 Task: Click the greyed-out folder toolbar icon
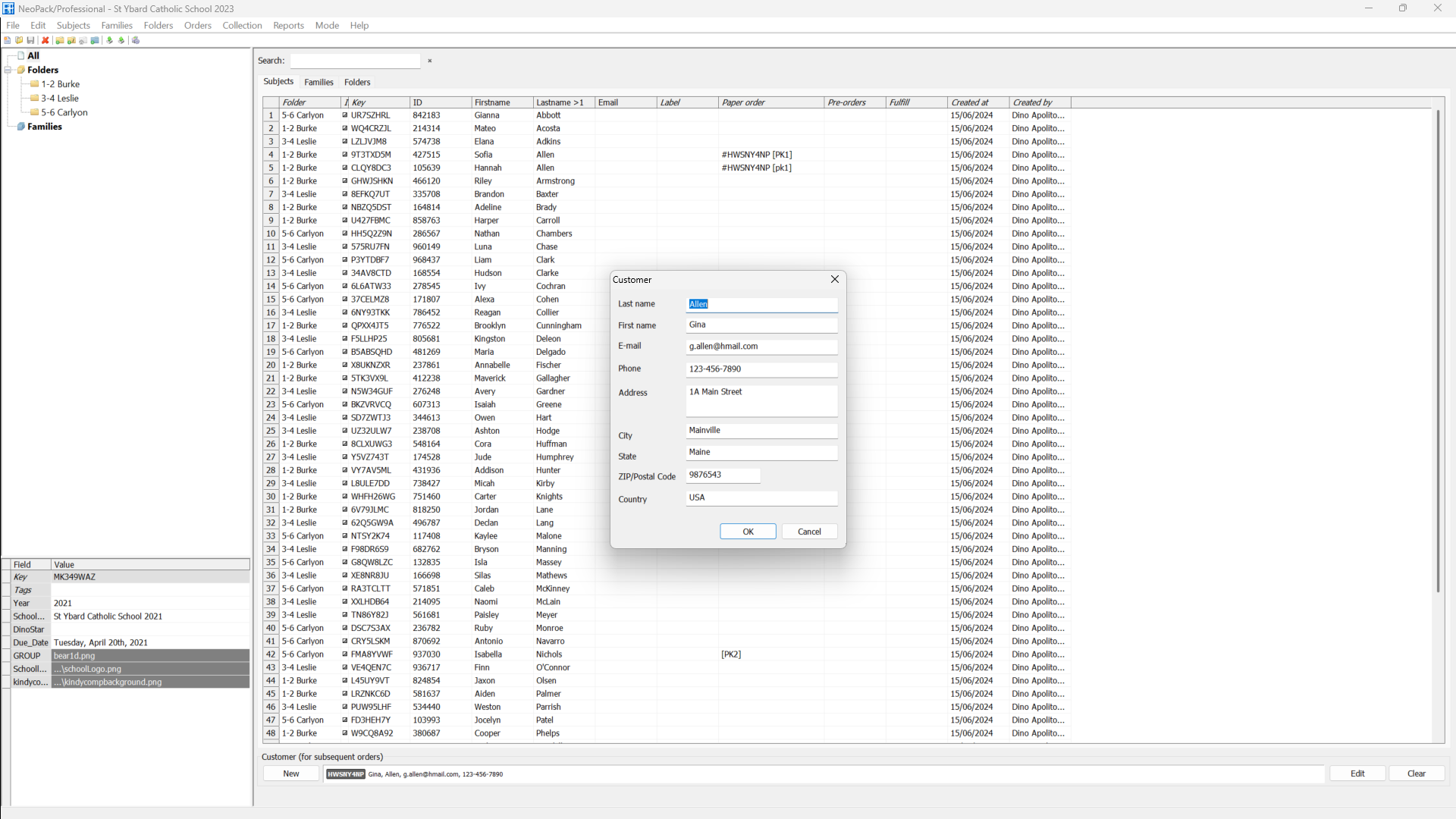coord(83,40)
